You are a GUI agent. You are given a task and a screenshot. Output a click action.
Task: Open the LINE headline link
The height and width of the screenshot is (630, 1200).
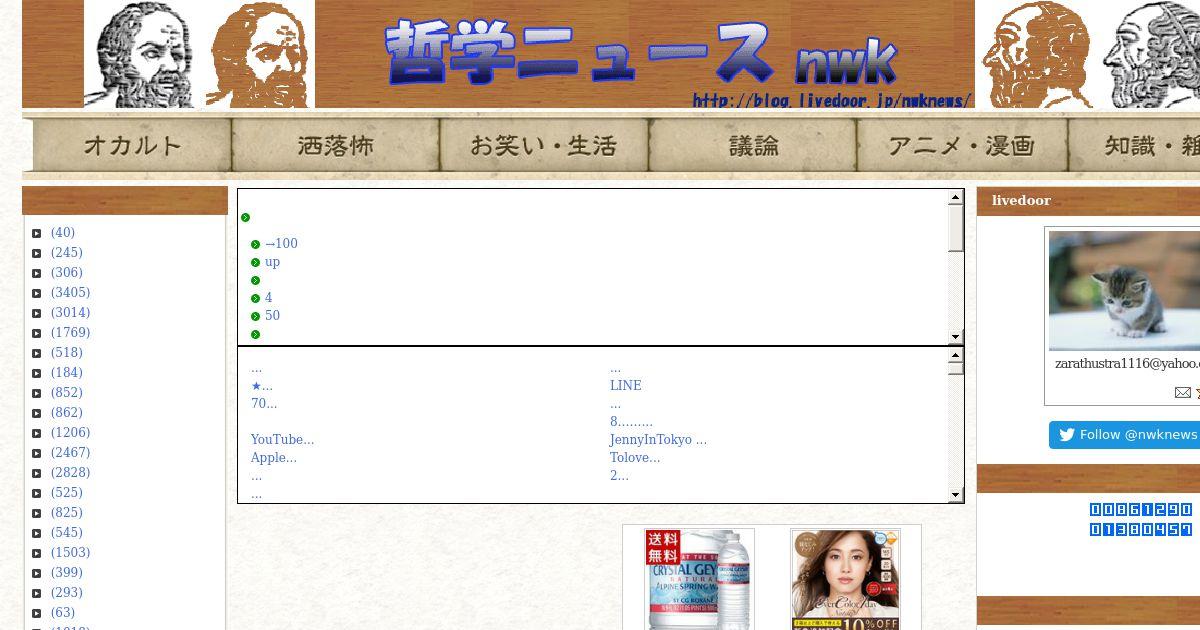[626, 386]
